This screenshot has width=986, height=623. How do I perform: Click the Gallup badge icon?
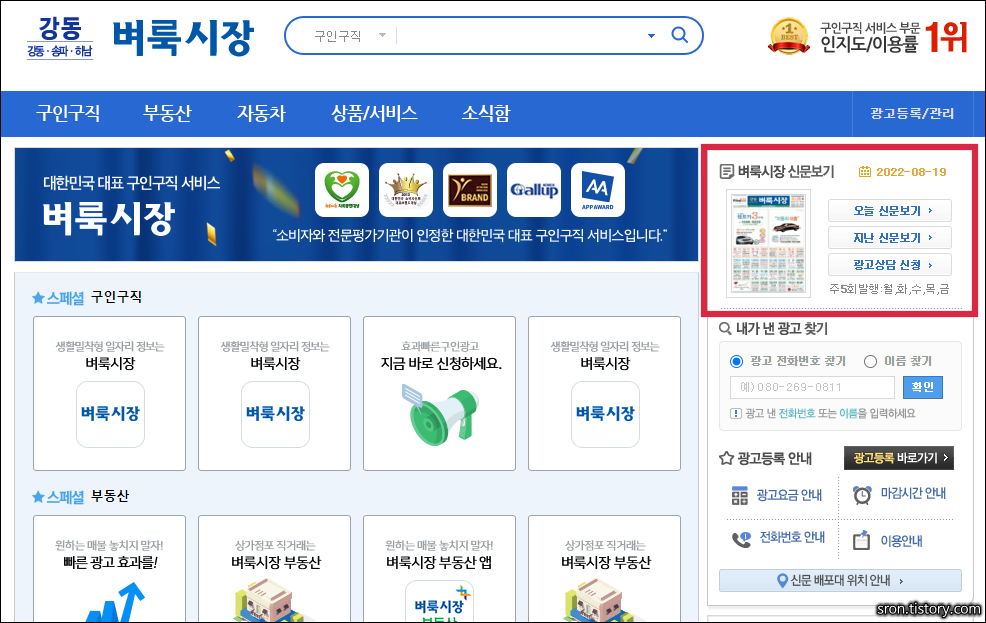point(534,190)
